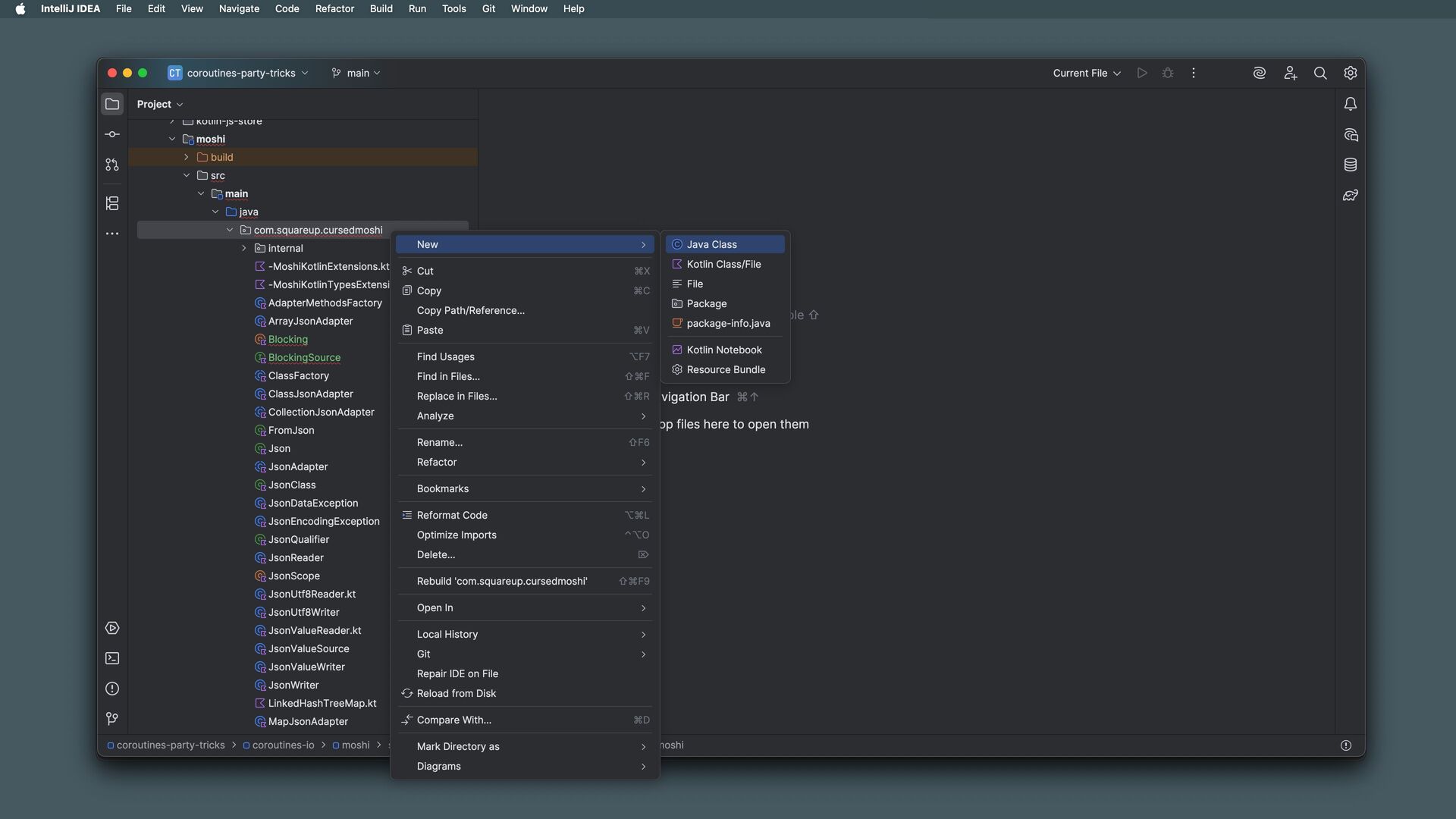Click Delete in the context menu
The image size is (1456, 819).
(x=525, y=554)
